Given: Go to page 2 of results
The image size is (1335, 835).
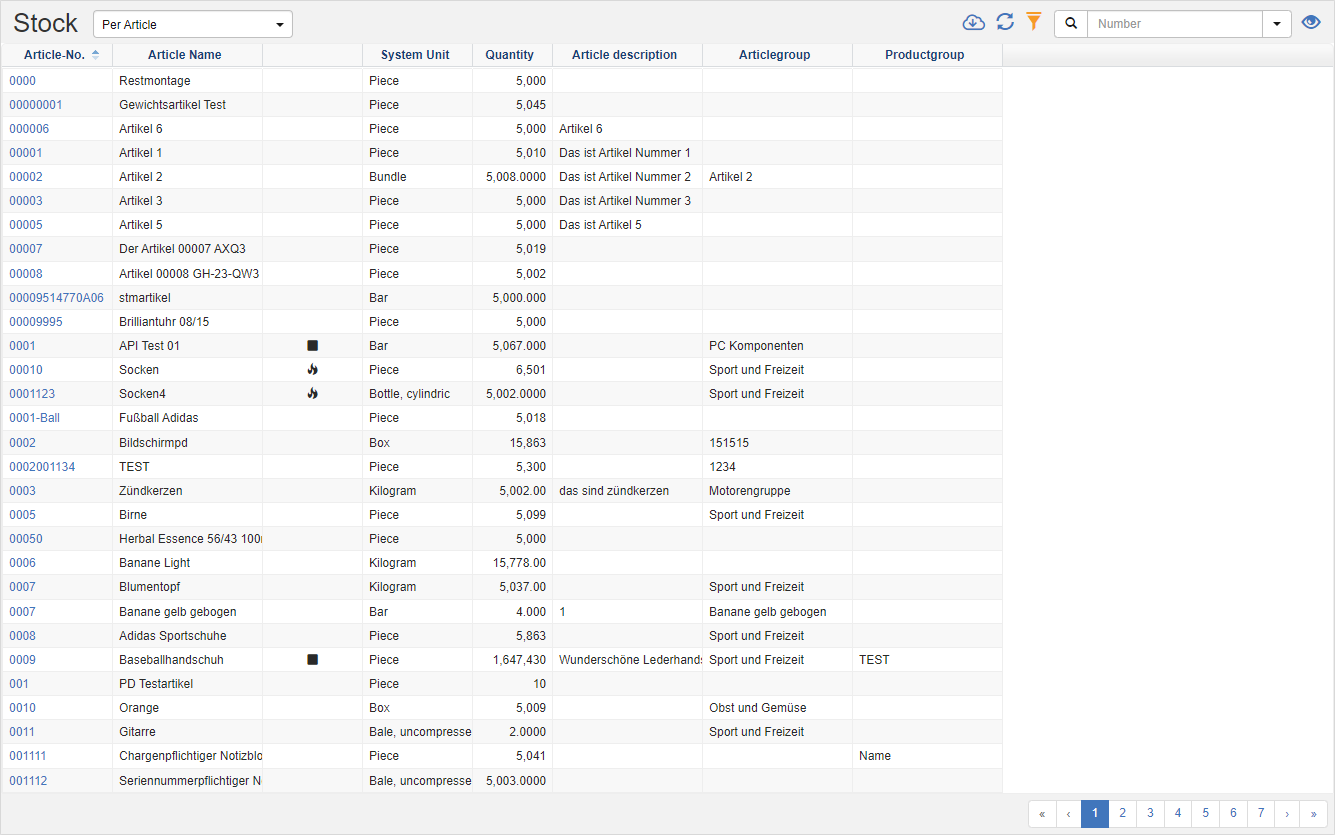Looking at the screenshot, I should pyautogui.click(x=1122, y=814).
